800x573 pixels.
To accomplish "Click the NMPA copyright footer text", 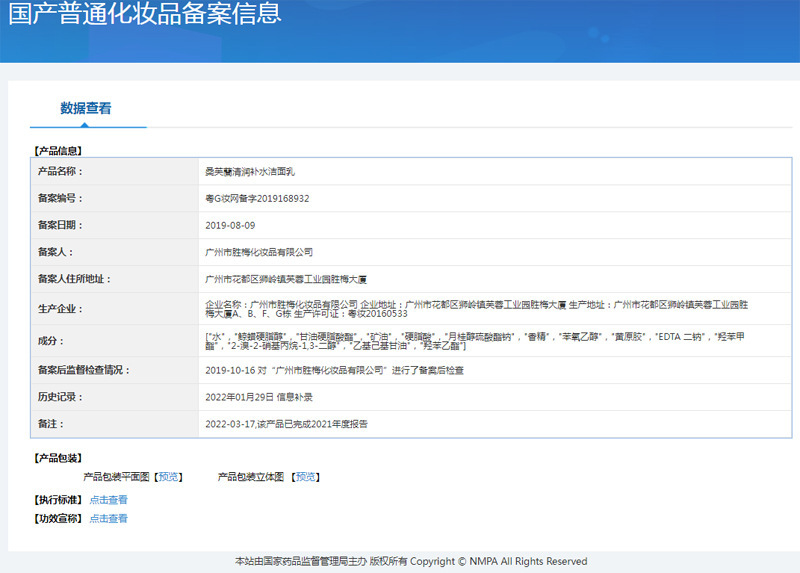I will pos(410,562).
